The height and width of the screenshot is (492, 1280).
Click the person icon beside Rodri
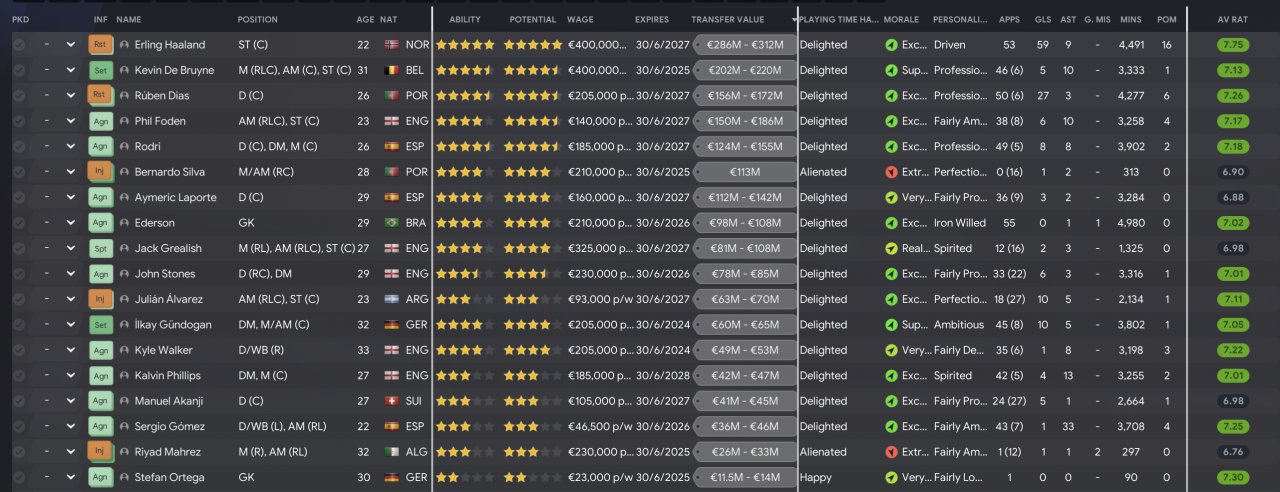pos(124,147)
